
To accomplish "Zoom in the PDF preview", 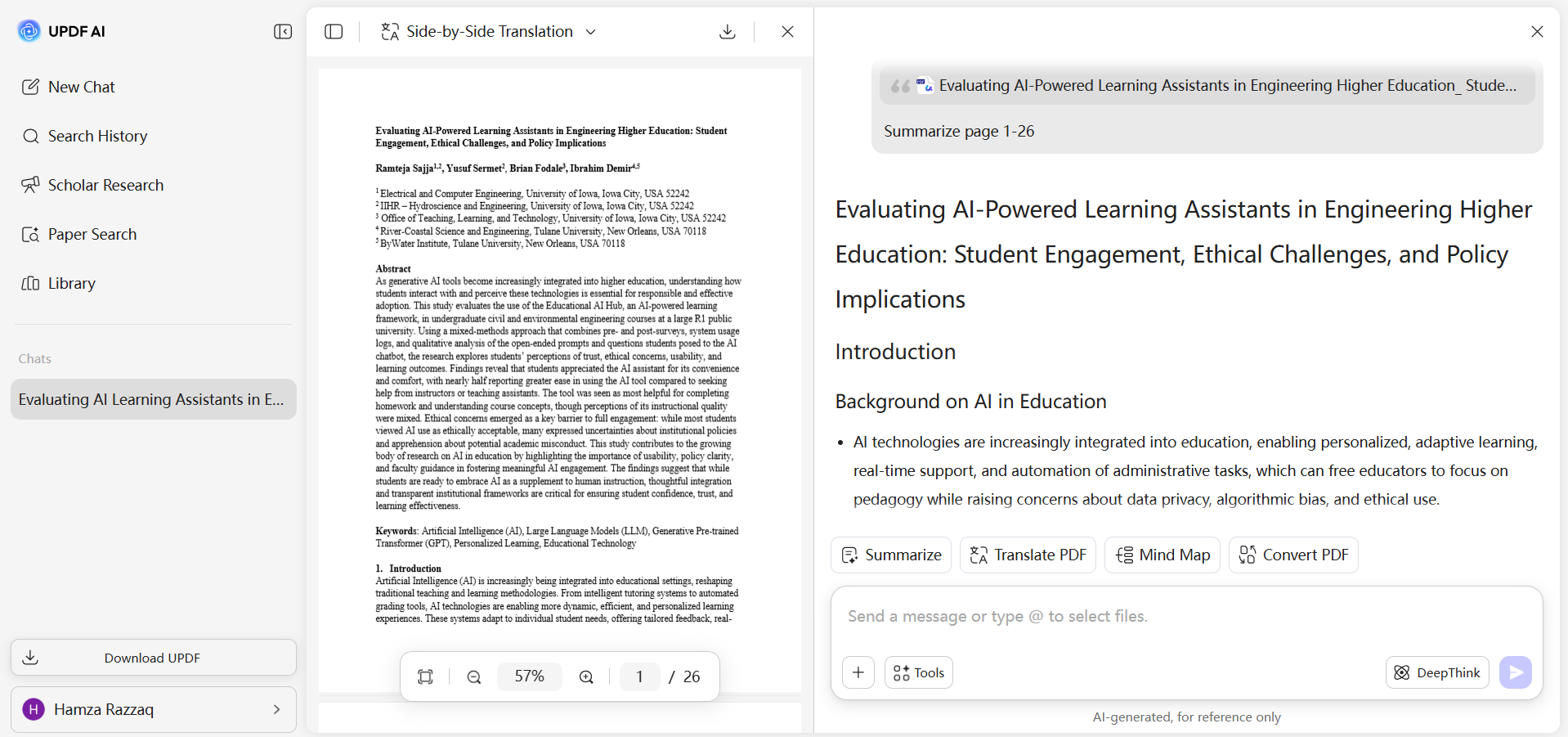I will point(586,676).
